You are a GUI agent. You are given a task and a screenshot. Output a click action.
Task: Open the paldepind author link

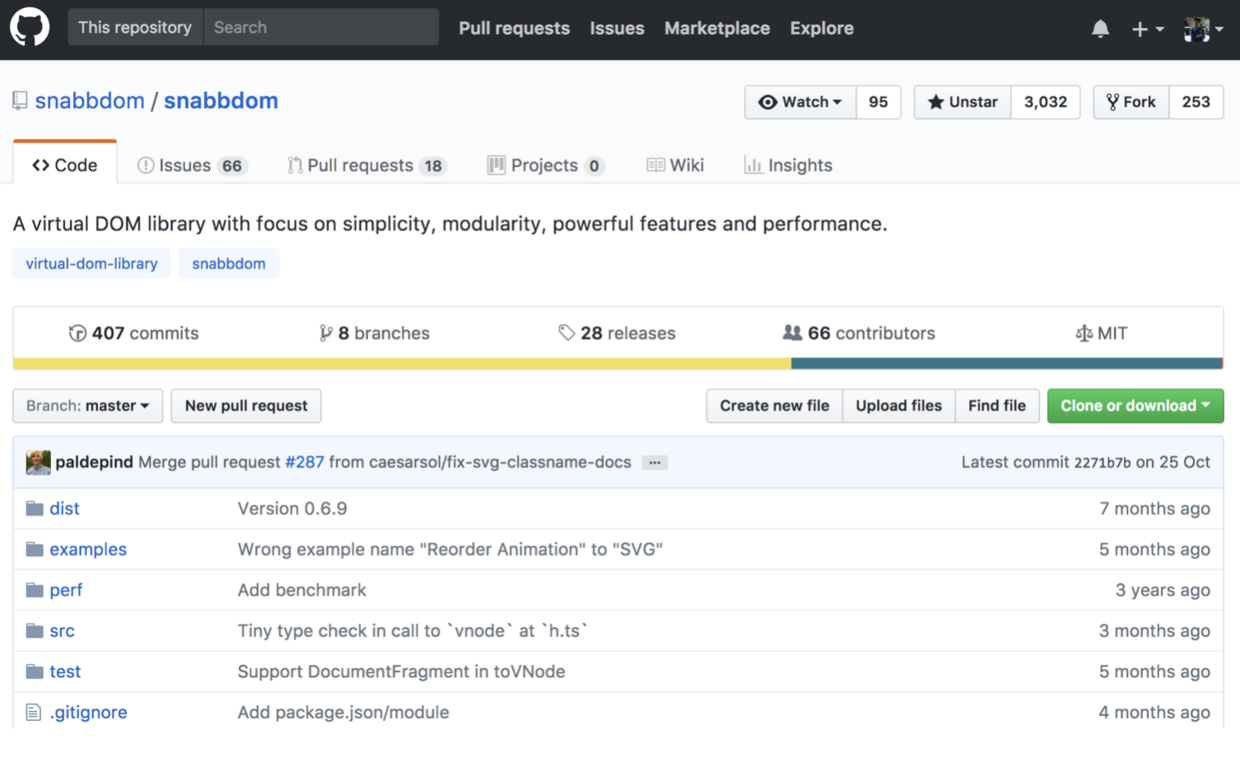(x=94, y=462)
